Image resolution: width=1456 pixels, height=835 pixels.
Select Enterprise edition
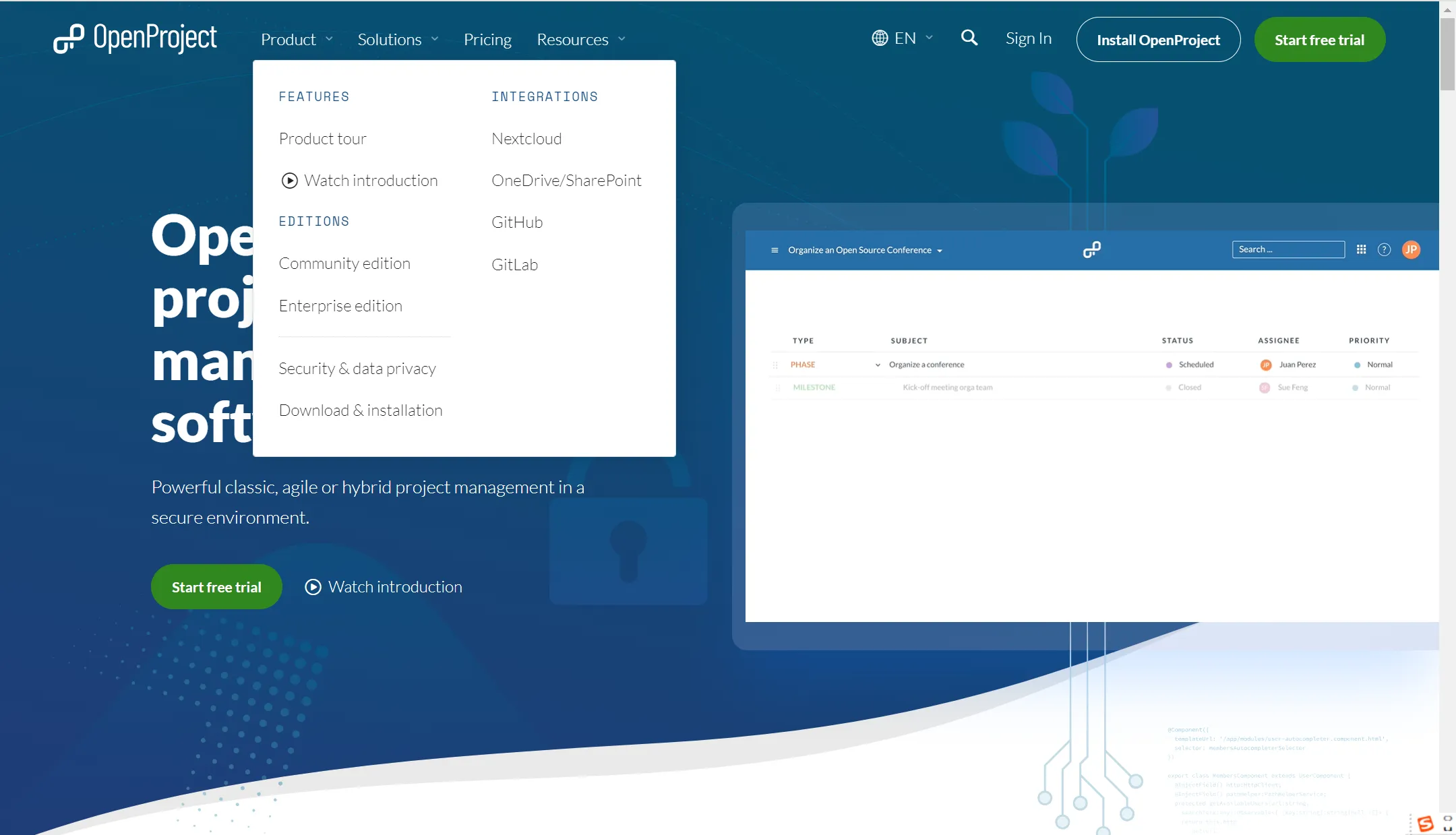click(x=340, y=306)
